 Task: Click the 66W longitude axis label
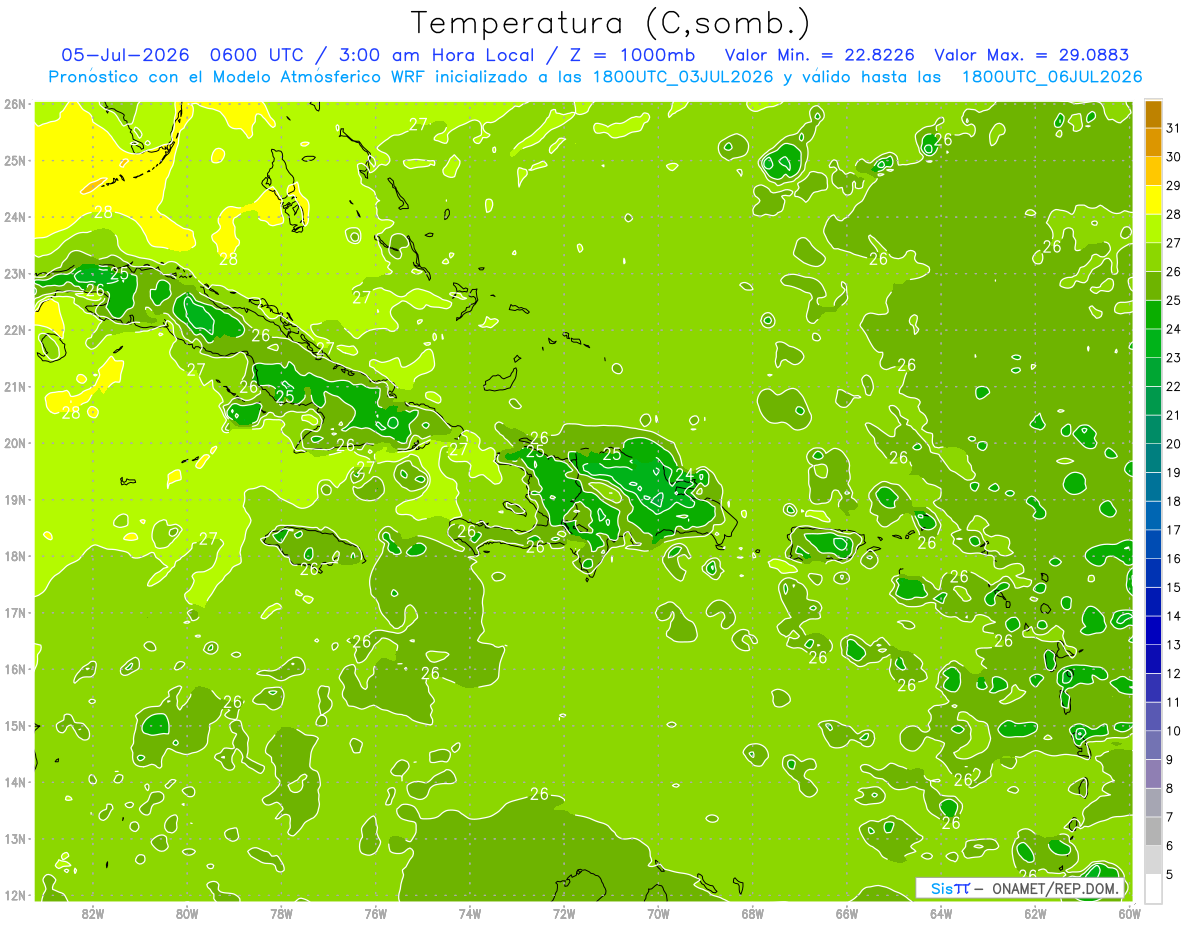click(846, 913)
